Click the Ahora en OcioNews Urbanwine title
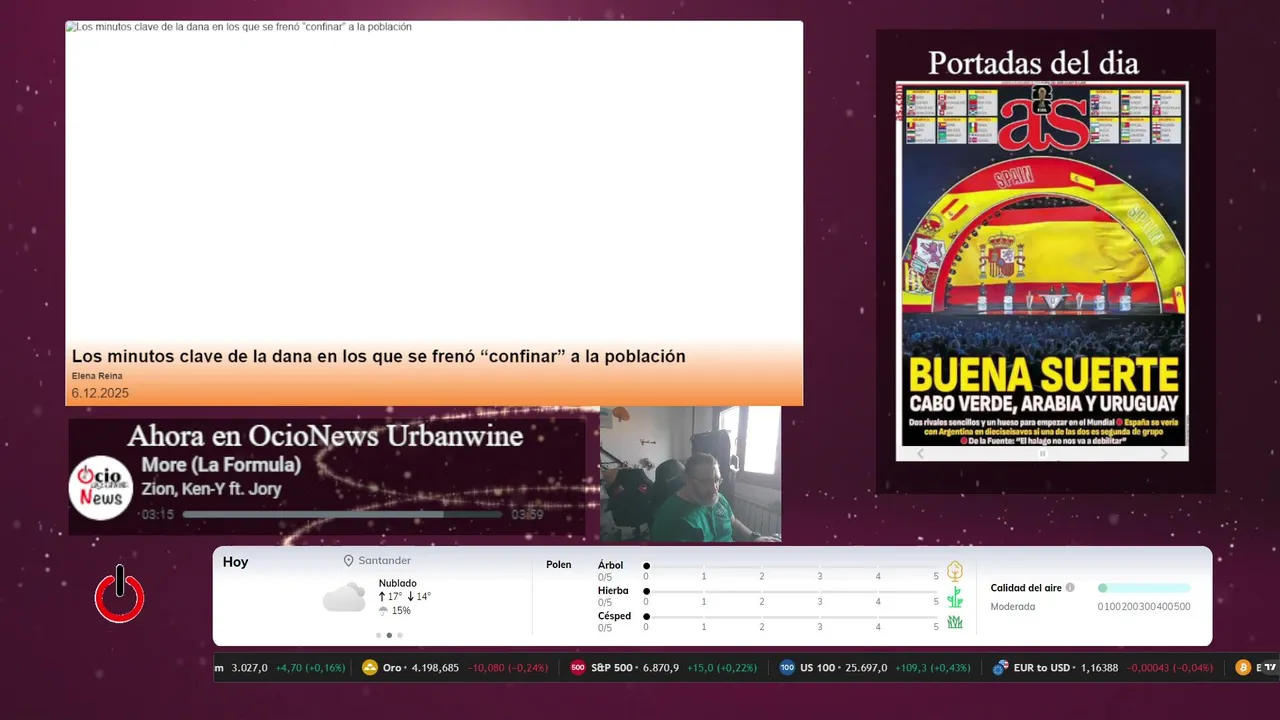1280x720 pixels. tap(325, 436)
